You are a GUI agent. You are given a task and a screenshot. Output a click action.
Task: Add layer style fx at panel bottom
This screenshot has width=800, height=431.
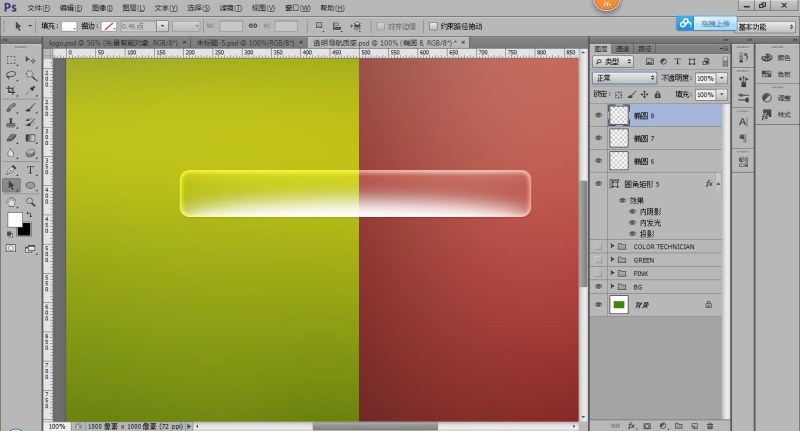pyautogui.click(x=631, y=425)
